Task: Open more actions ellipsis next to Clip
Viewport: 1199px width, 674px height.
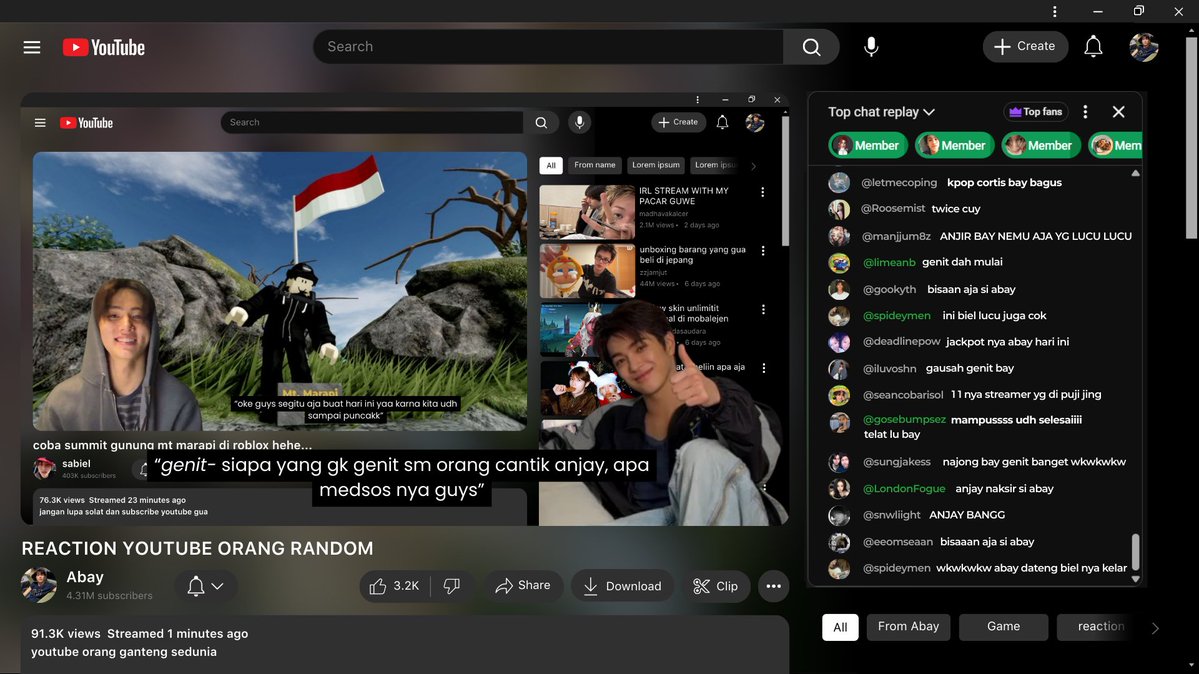Action: click(774, 586)
